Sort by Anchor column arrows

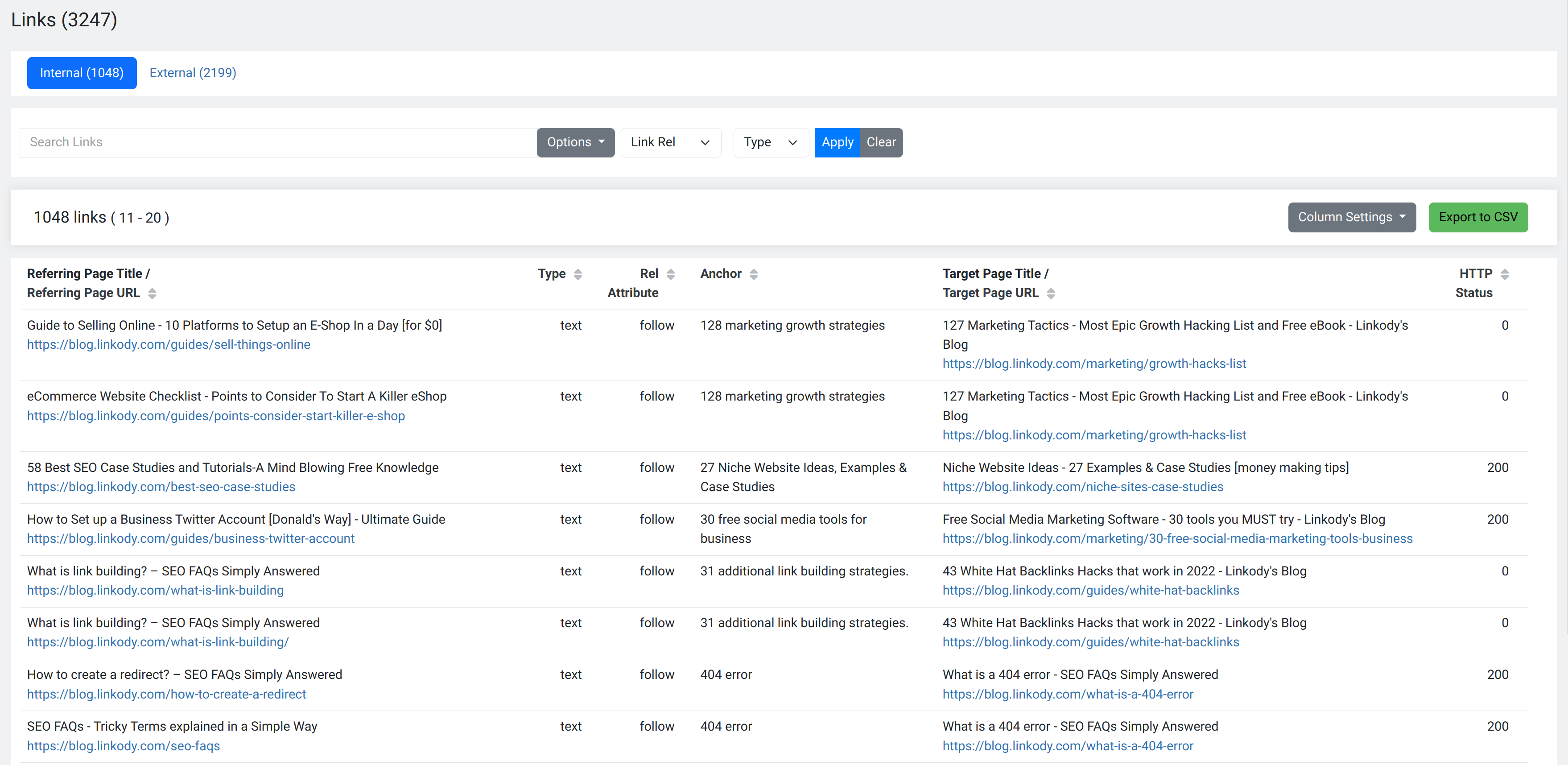coord(753,274)
